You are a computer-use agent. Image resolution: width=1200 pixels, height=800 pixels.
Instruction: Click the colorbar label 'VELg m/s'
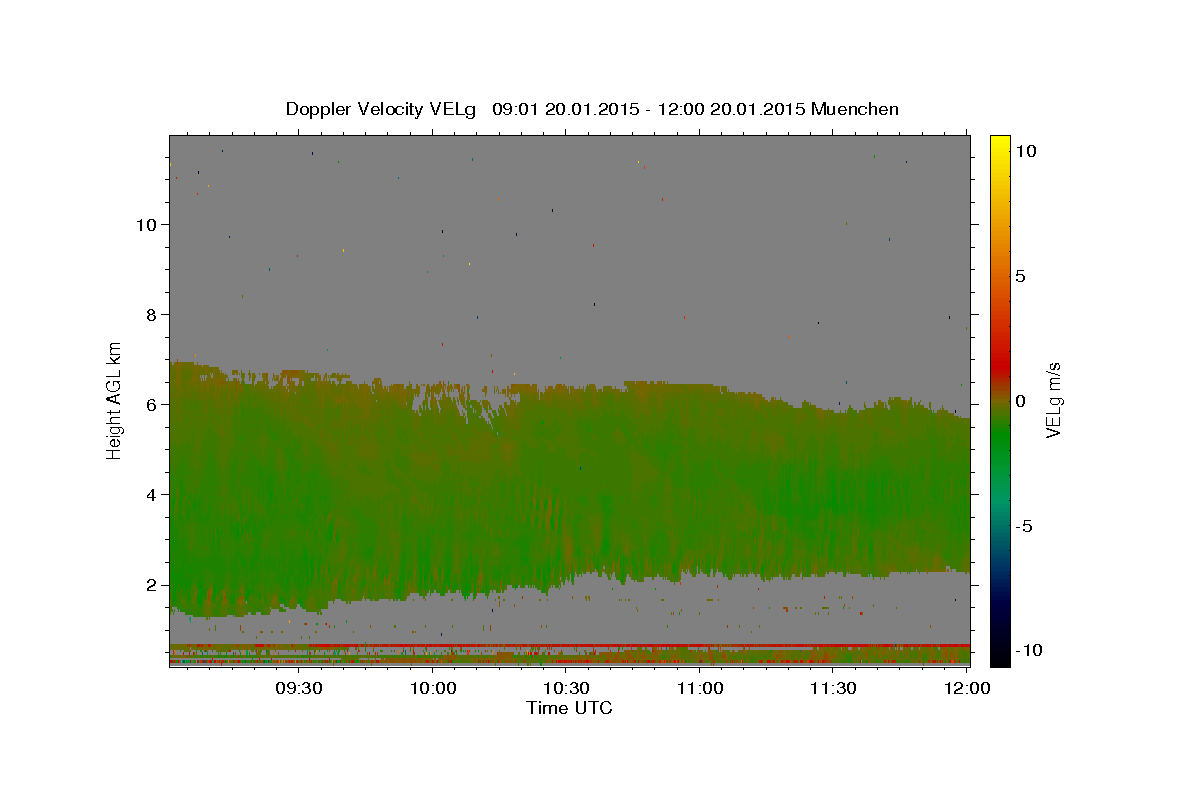point(1053,401)
